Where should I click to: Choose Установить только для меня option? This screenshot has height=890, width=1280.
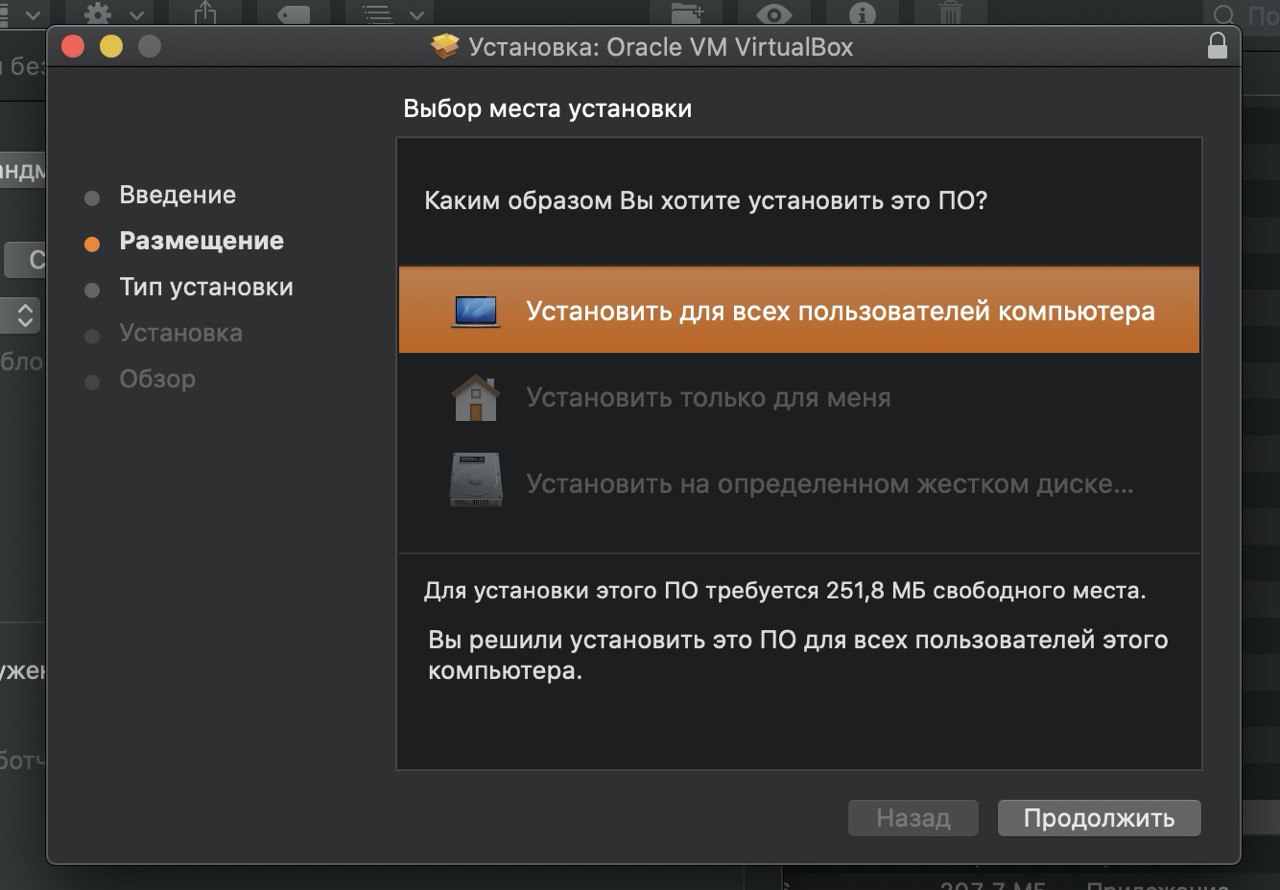[x=799, y=398]
